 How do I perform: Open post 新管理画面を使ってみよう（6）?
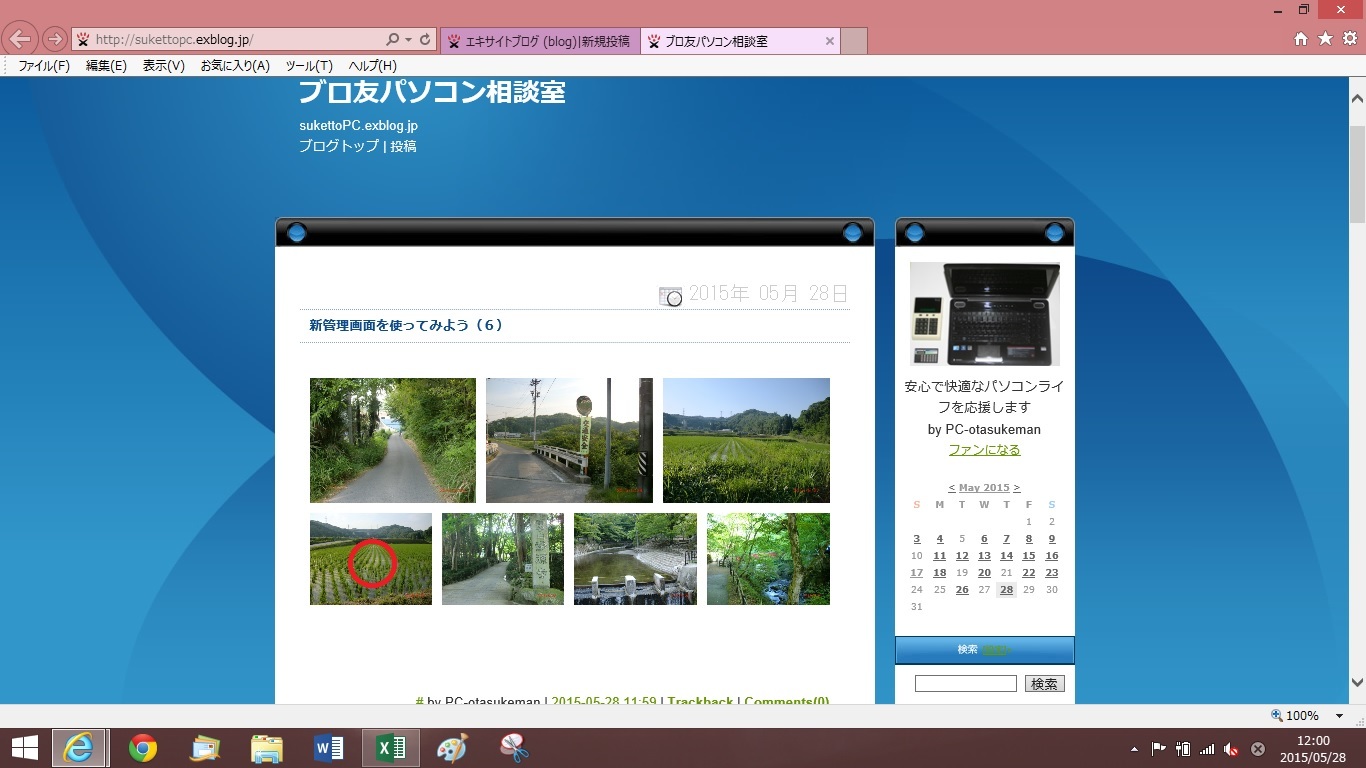(x=406, y=325)
